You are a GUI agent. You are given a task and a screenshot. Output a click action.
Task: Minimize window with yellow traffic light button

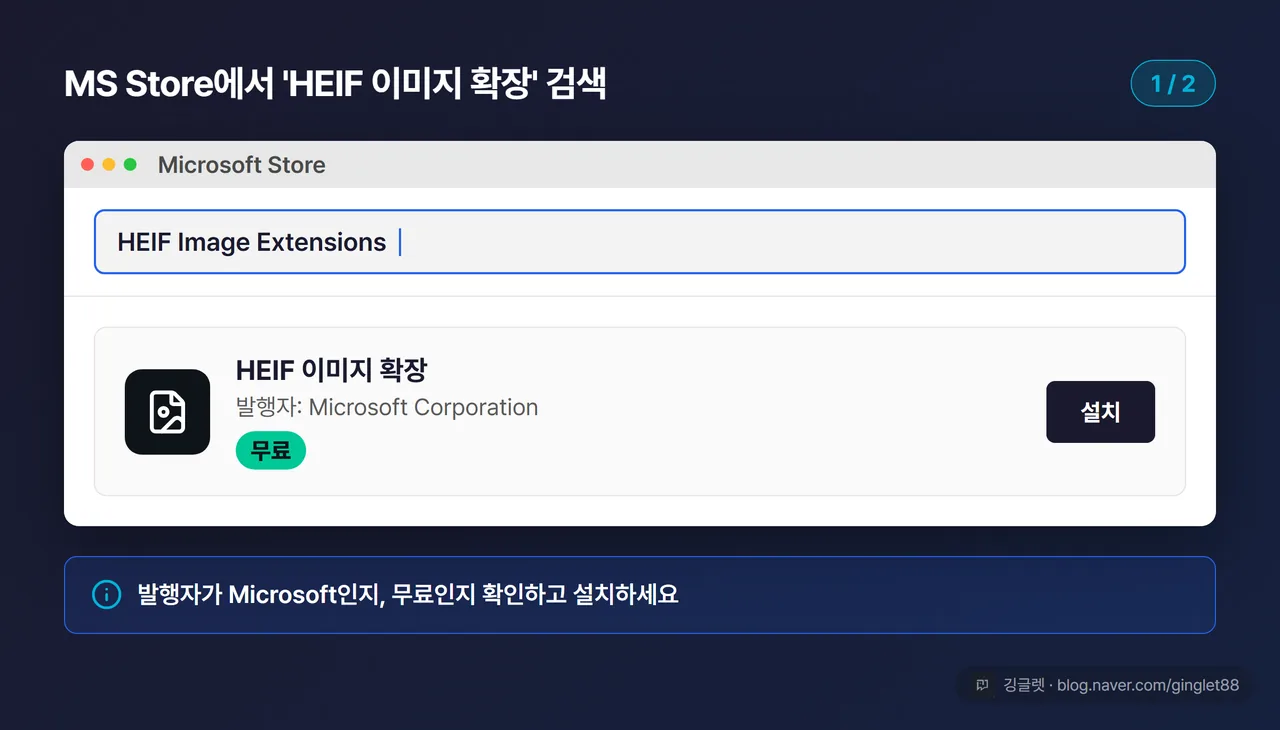point(109,165)
